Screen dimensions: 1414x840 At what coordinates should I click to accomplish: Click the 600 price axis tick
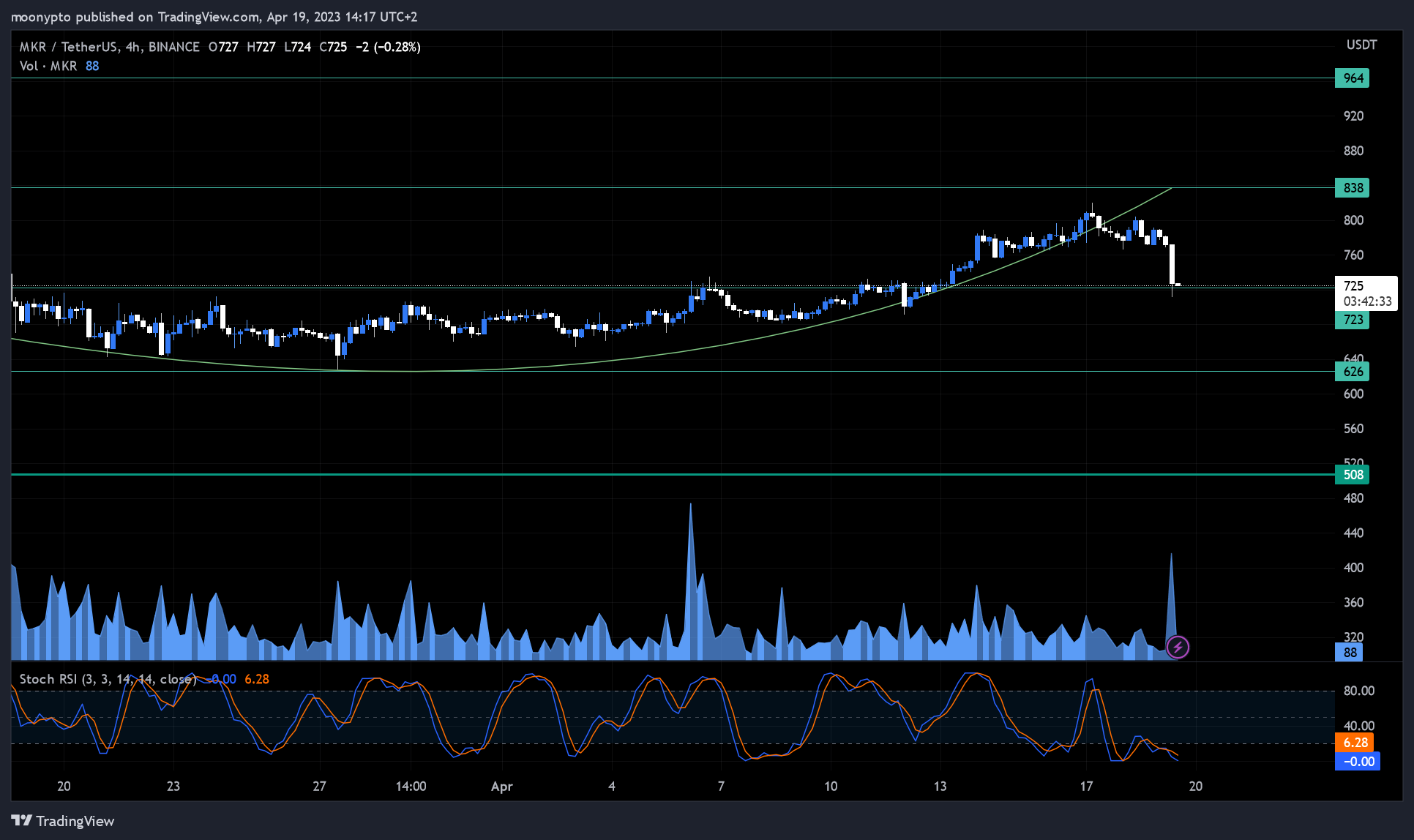click(x=1353, y=394)
